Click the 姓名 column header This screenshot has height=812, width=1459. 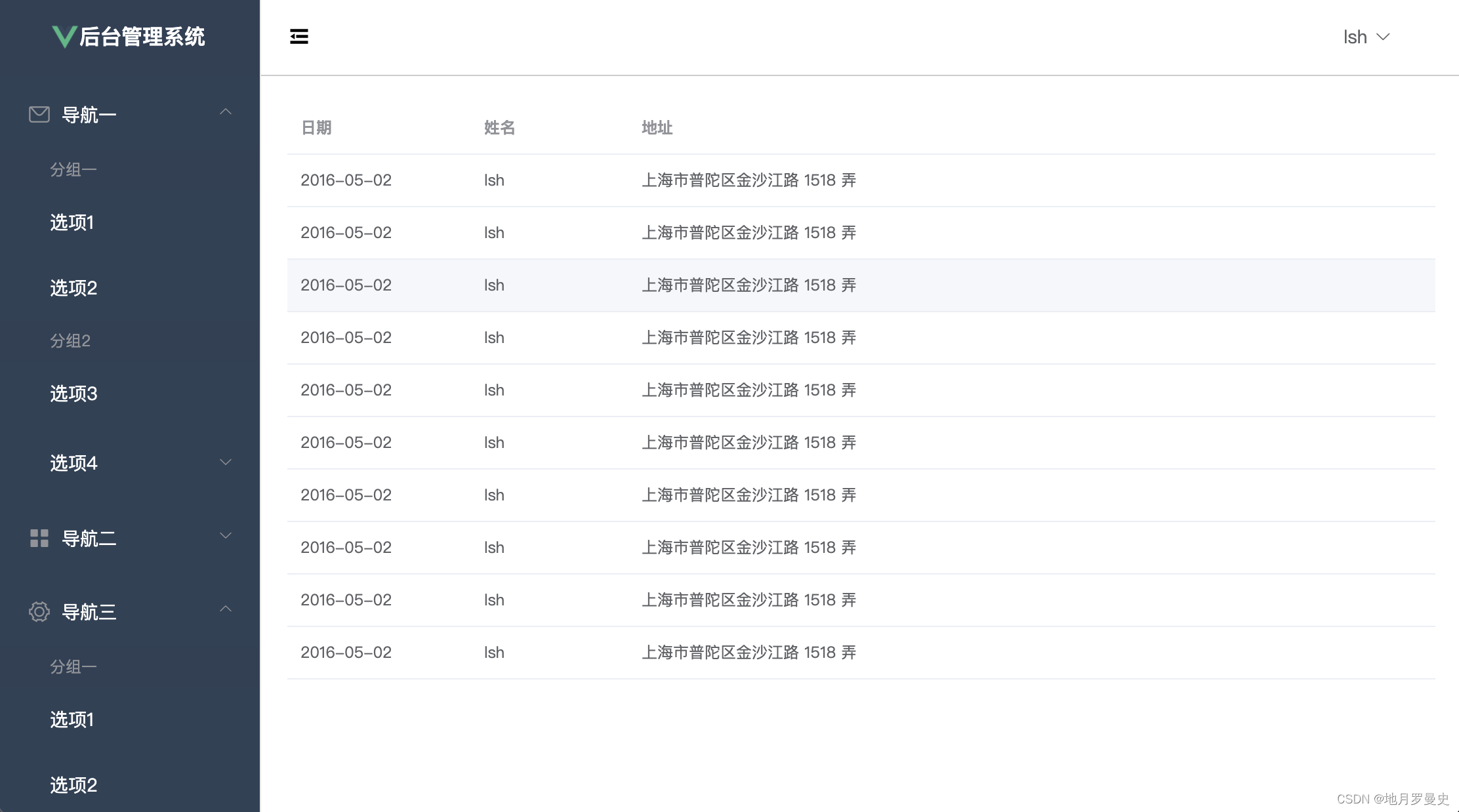tap(499, 128)
